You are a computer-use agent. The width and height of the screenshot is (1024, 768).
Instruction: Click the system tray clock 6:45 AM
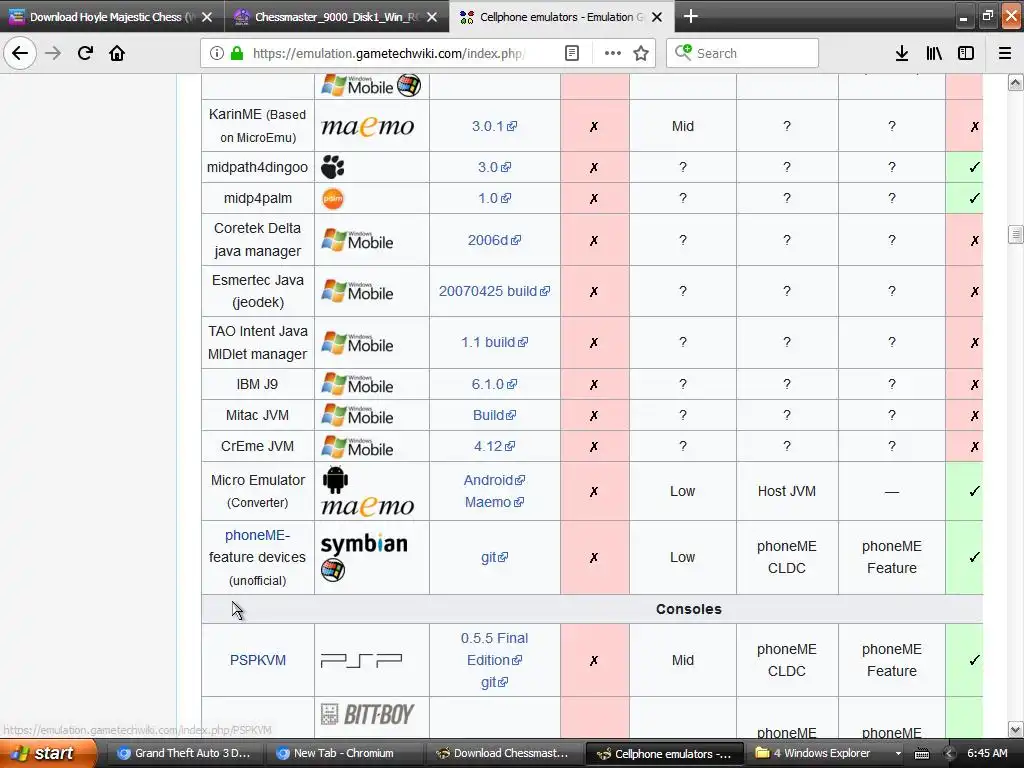[987, 753]
